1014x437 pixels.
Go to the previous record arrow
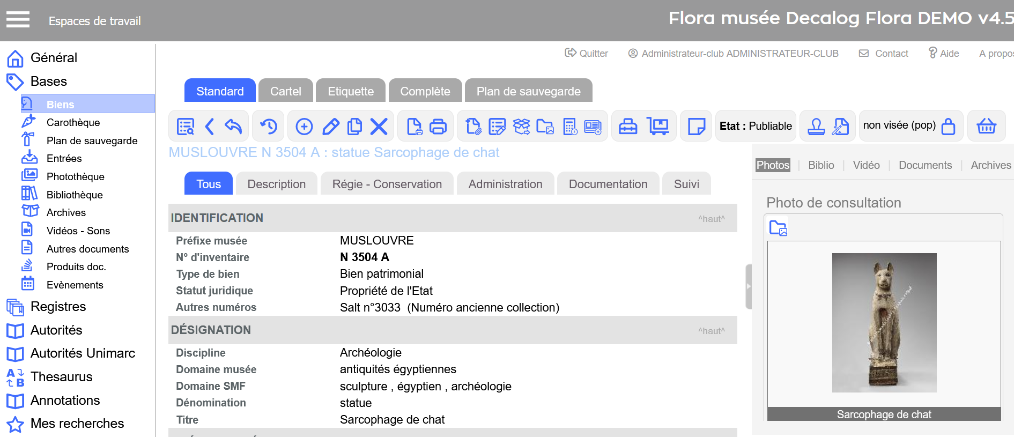210,126
